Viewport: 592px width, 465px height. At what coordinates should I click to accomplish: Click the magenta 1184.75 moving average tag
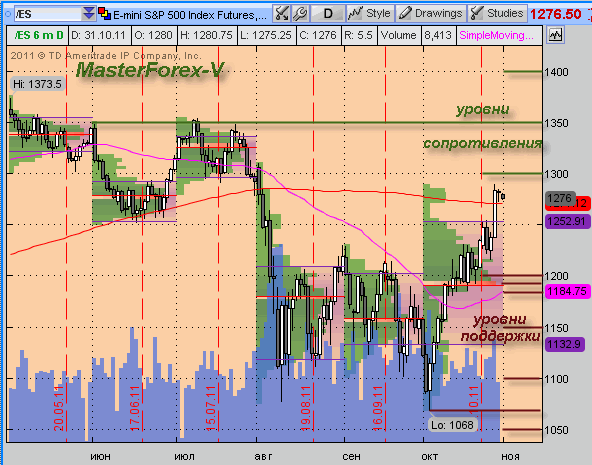click(x=567, y=291)
